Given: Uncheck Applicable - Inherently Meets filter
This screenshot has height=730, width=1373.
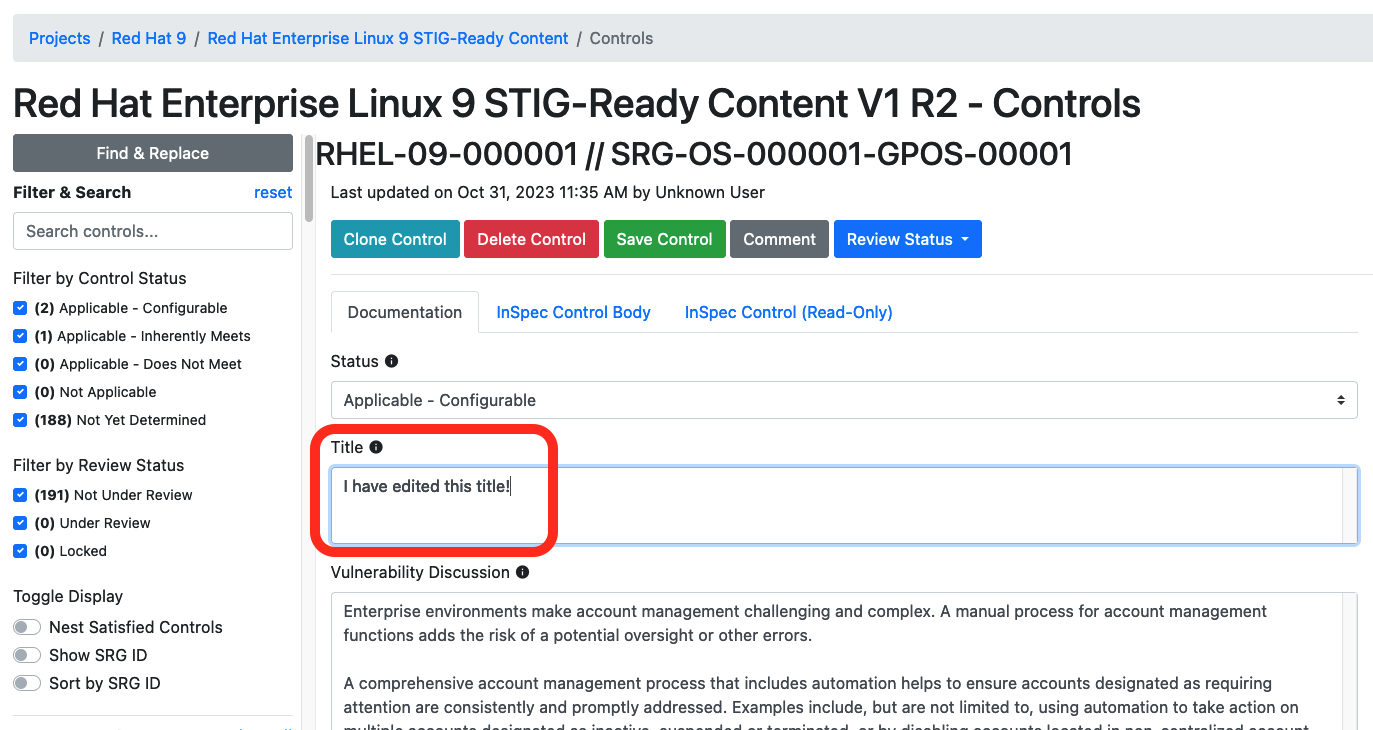Looking at the screenshot, I should 20,336.
